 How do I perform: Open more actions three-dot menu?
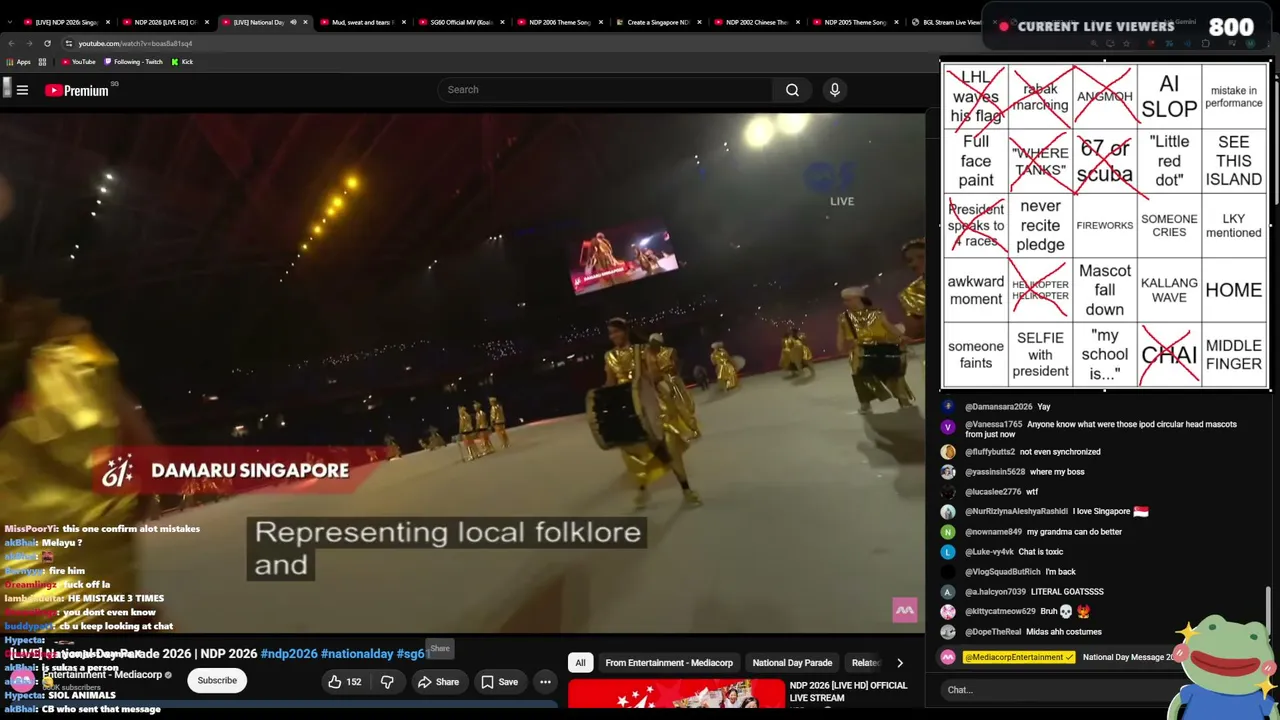tap(545, 682)
